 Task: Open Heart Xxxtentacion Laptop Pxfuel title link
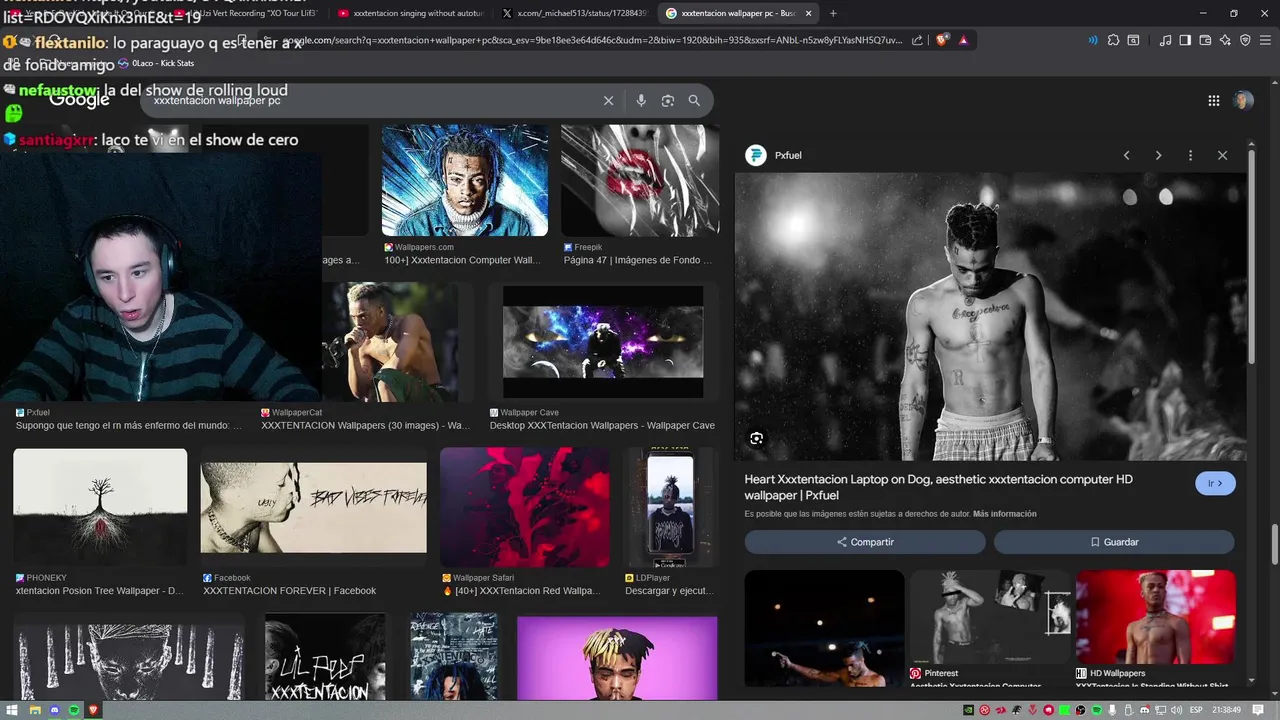pos(938,487)
